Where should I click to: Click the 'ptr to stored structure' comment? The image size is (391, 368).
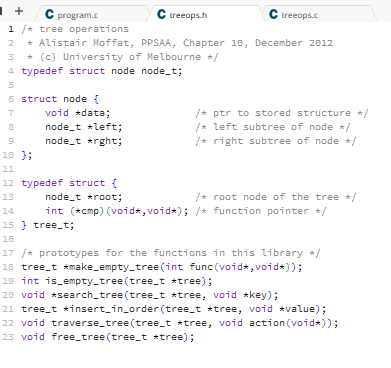point(282,113)
